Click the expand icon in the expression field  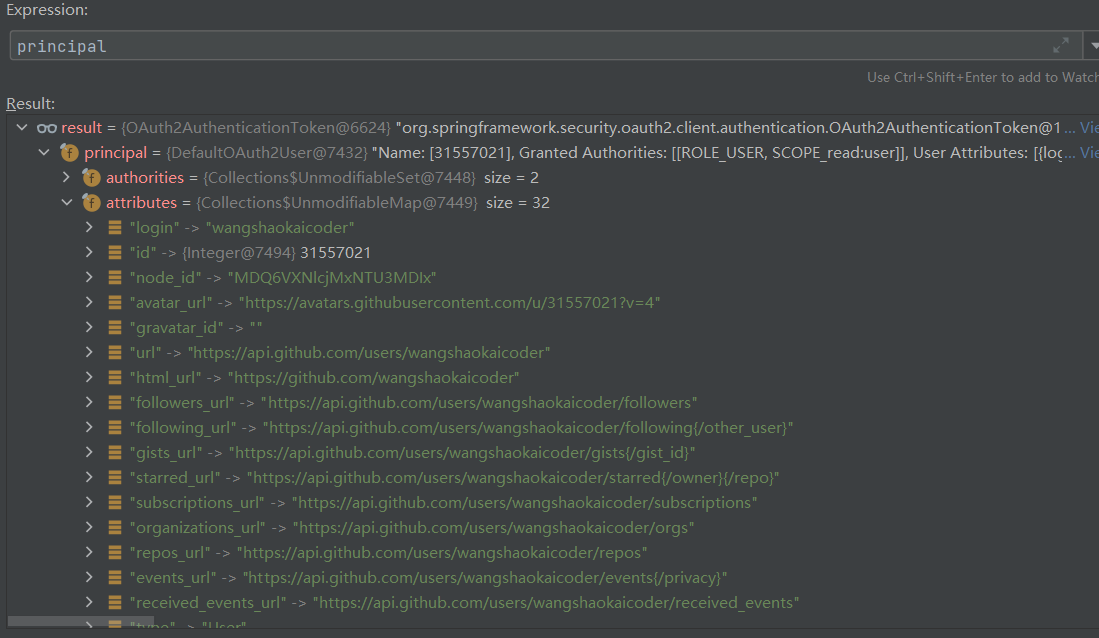point(1061,46)
